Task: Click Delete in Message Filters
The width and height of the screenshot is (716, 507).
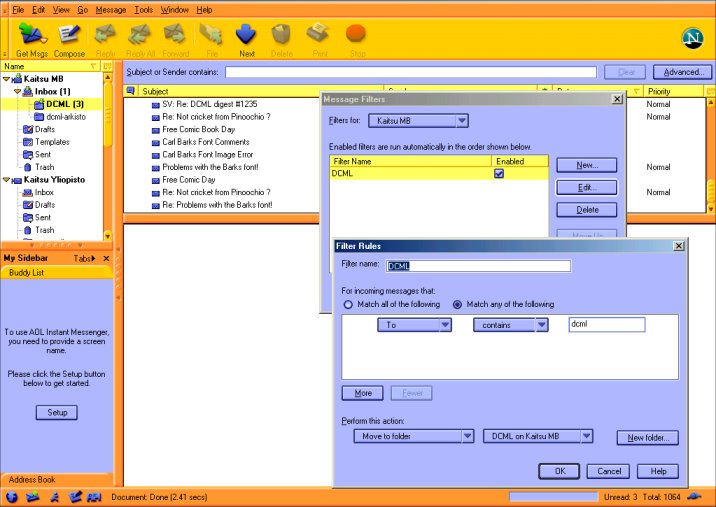Action: click(x=587, y=210)
